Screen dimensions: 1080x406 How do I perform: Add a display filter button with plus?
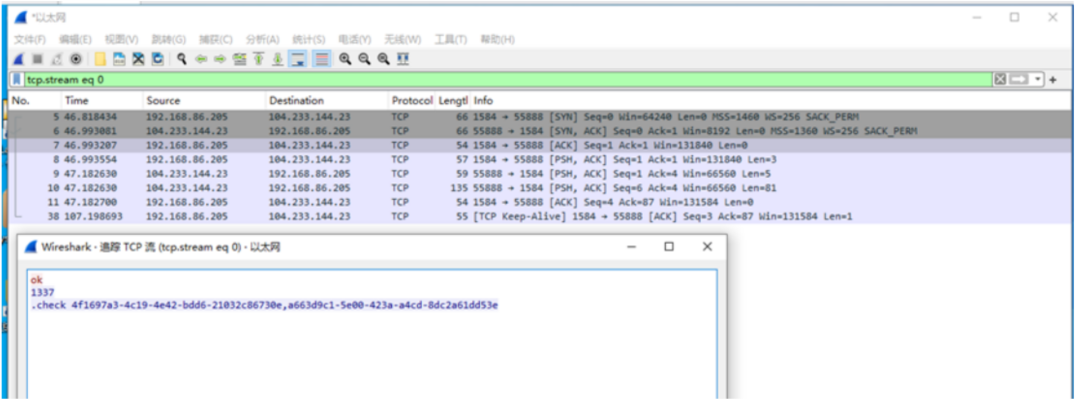(x=1052, y=80)
